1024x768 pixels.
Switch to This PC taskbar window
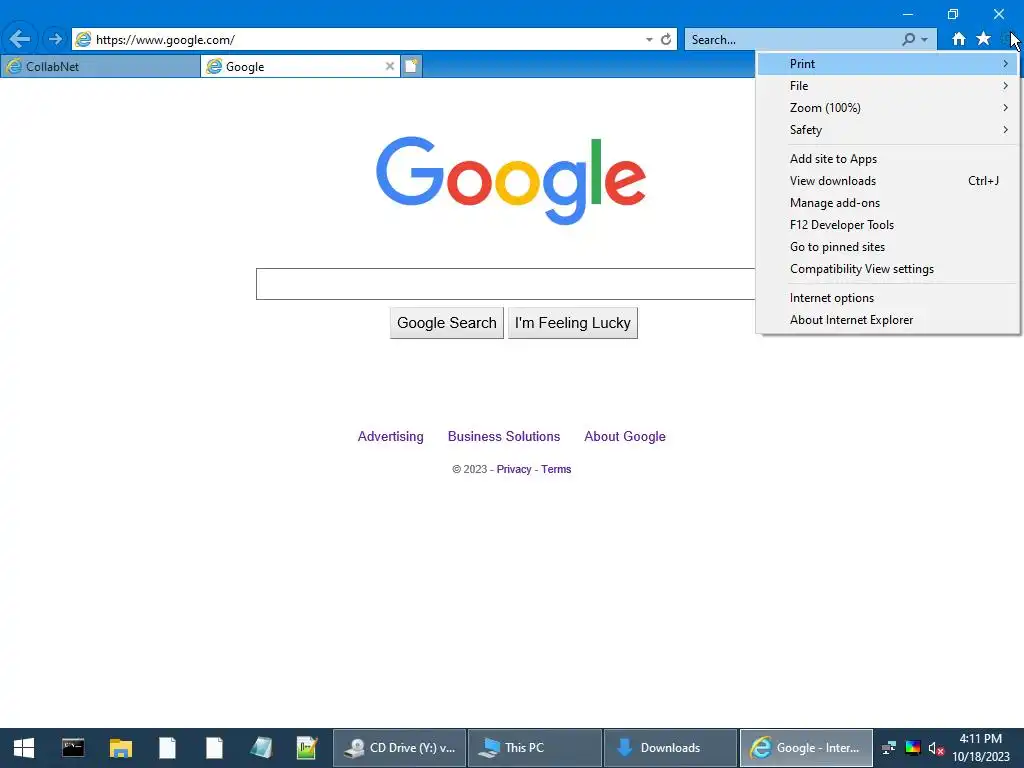point(535,748)
